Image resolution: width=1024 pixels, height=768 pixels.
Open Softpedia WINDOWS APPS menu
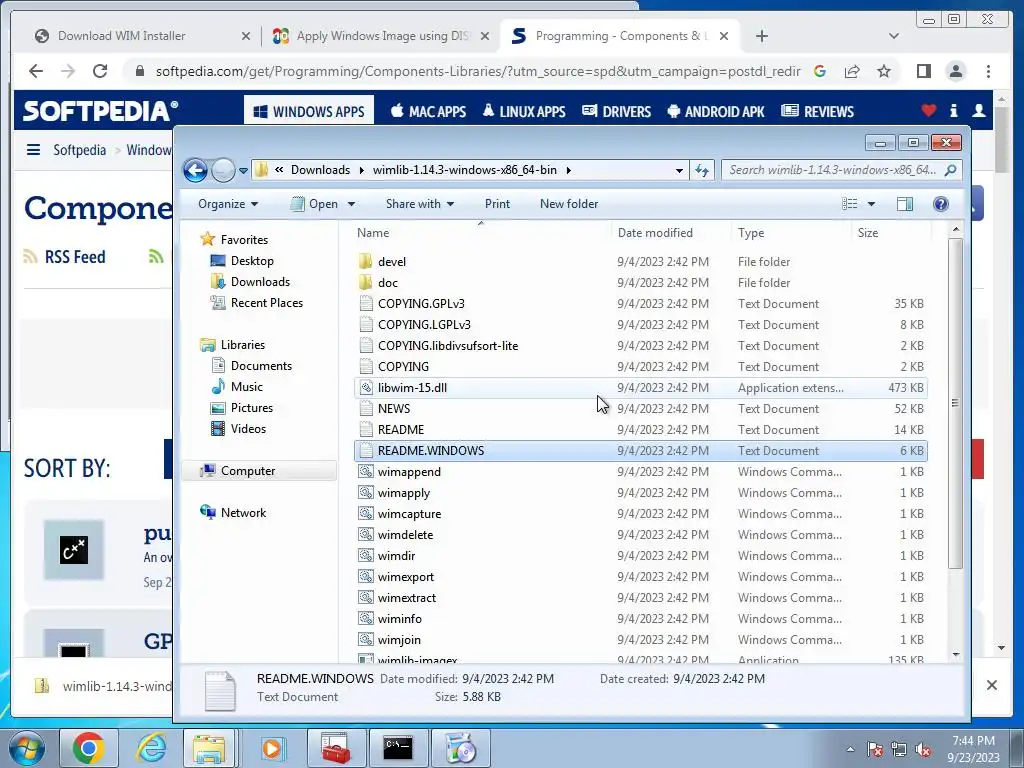(309, 111)
